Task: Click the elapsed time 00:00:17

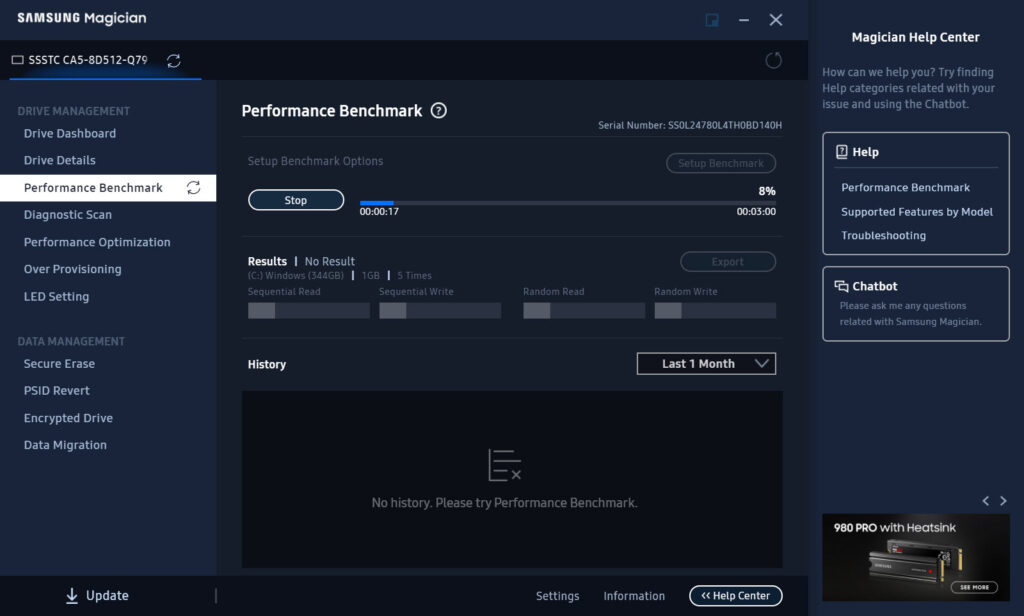Action: [x=379, y=212]
